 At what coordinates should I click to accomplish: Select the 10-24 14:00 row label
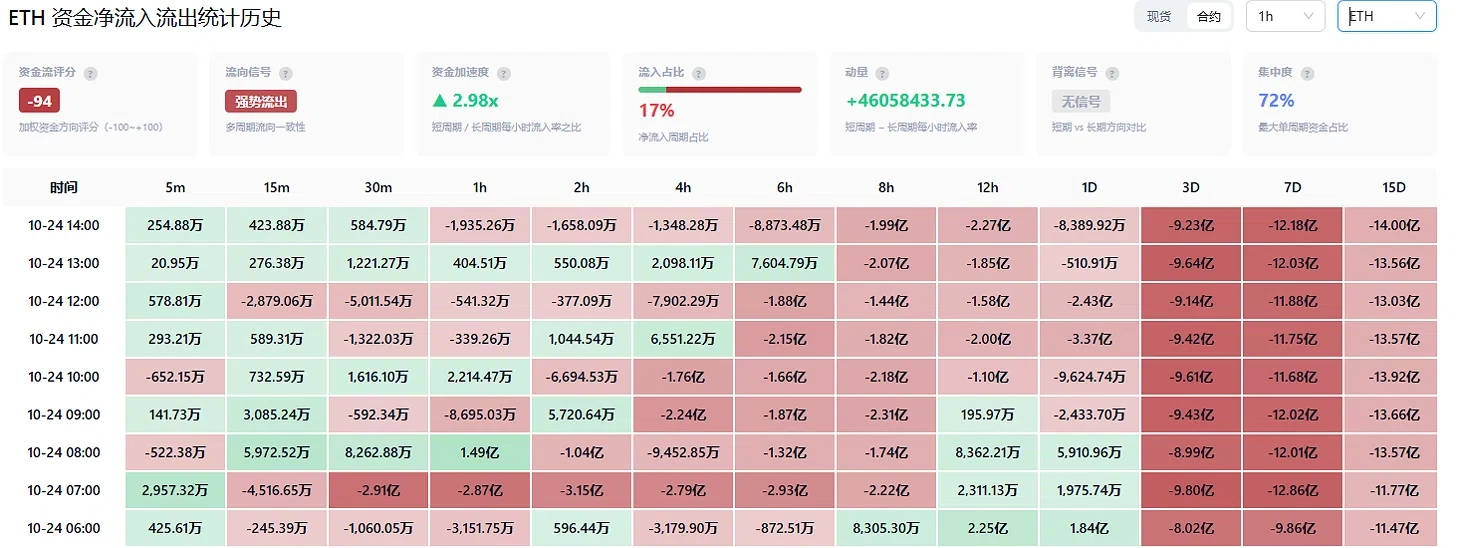tap(64, 225)
